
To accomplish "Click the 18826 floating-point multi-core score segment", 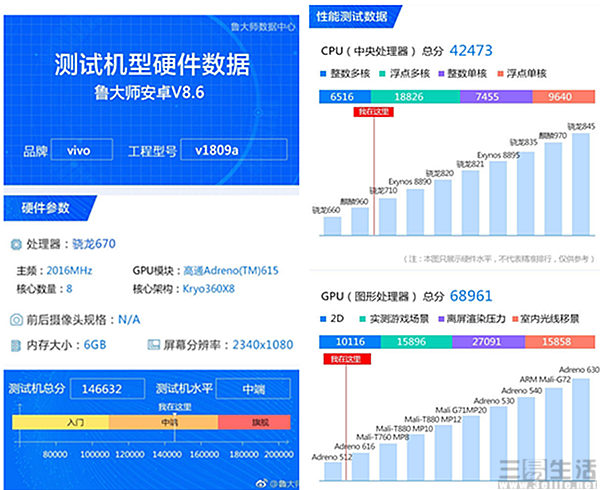I will point(408,95).
